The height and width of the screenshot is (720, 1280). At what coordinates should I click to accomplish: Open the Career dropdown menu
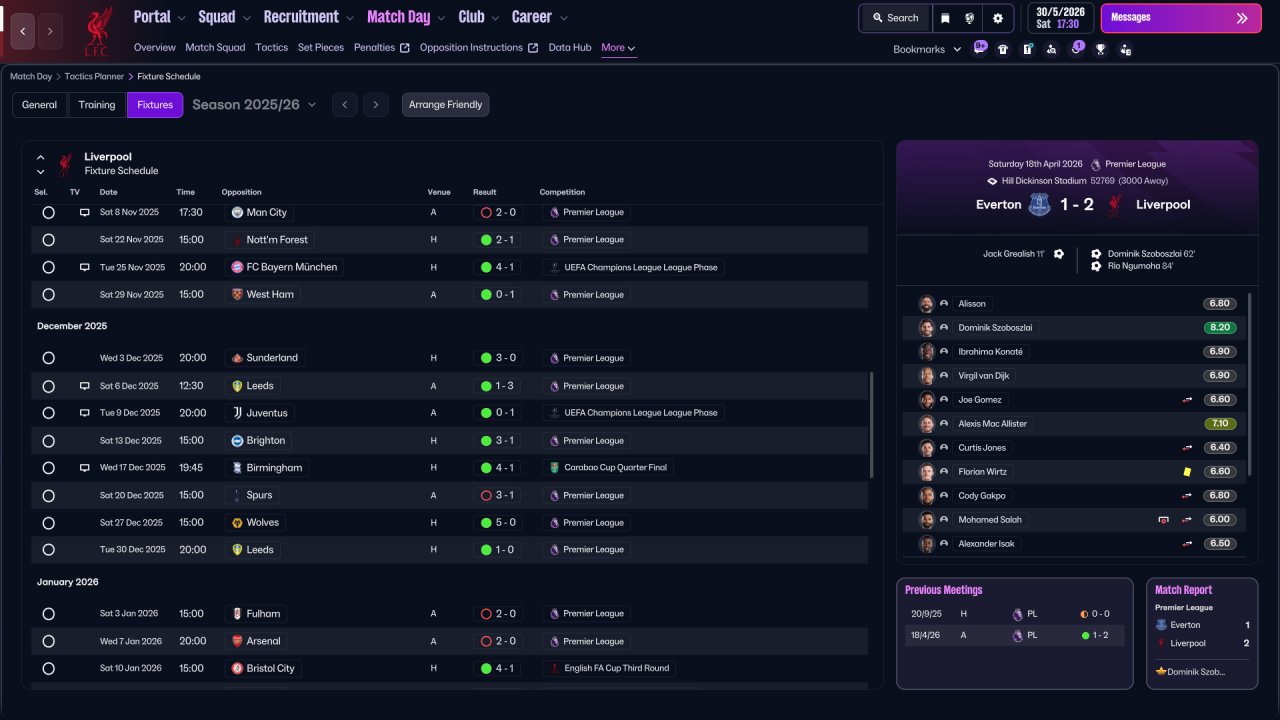[x=540, y=17]
